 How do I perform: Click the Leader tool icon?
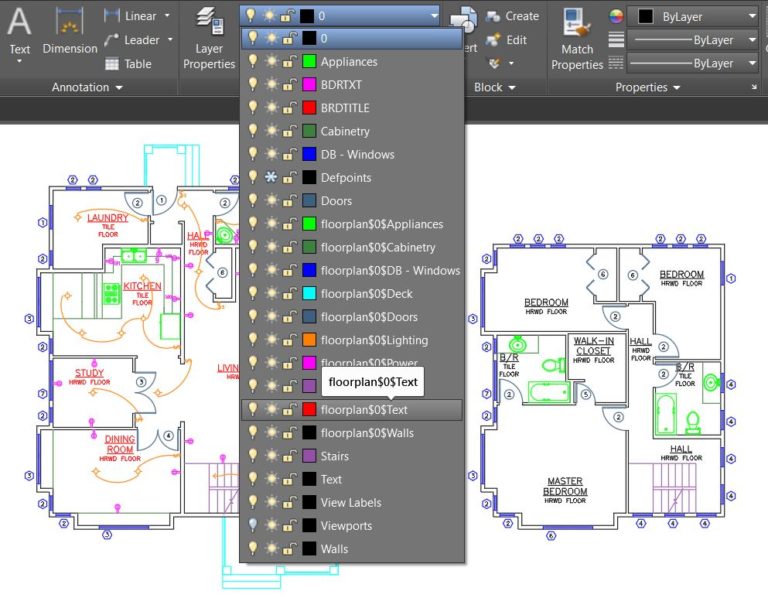(112, 40)
